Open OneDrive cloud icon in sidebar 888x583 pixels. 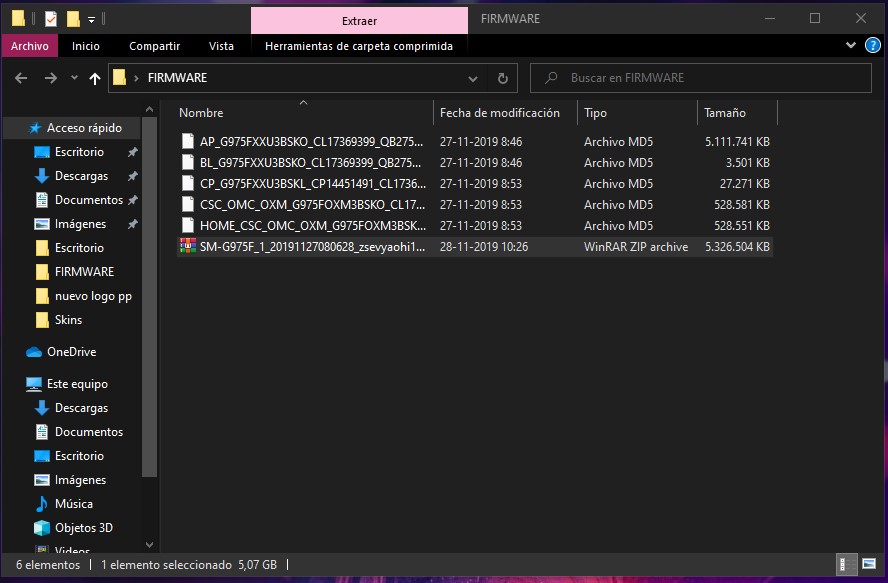[34, 352]
